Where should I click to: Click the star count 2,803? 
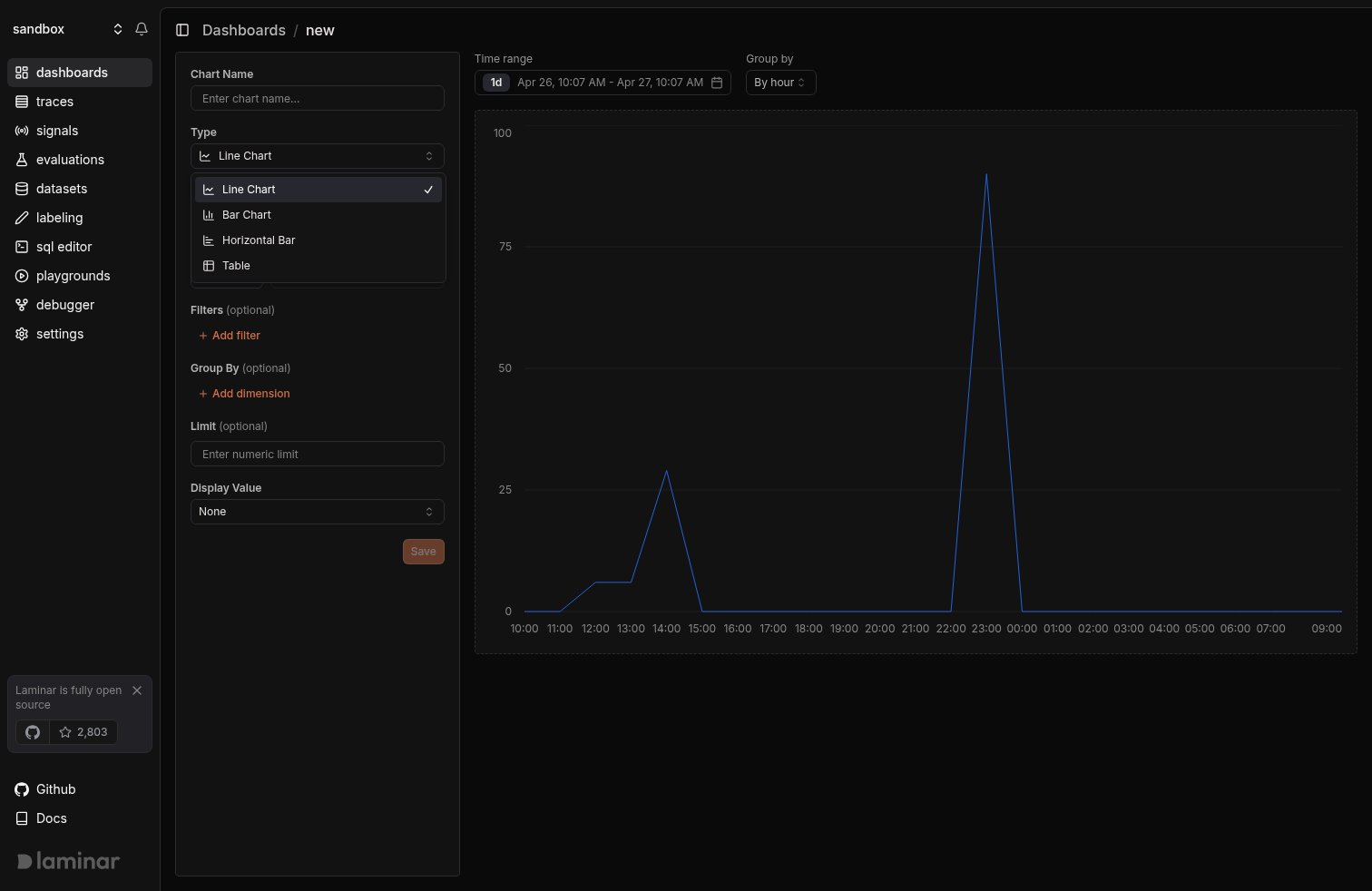click(x=83, y=732)
